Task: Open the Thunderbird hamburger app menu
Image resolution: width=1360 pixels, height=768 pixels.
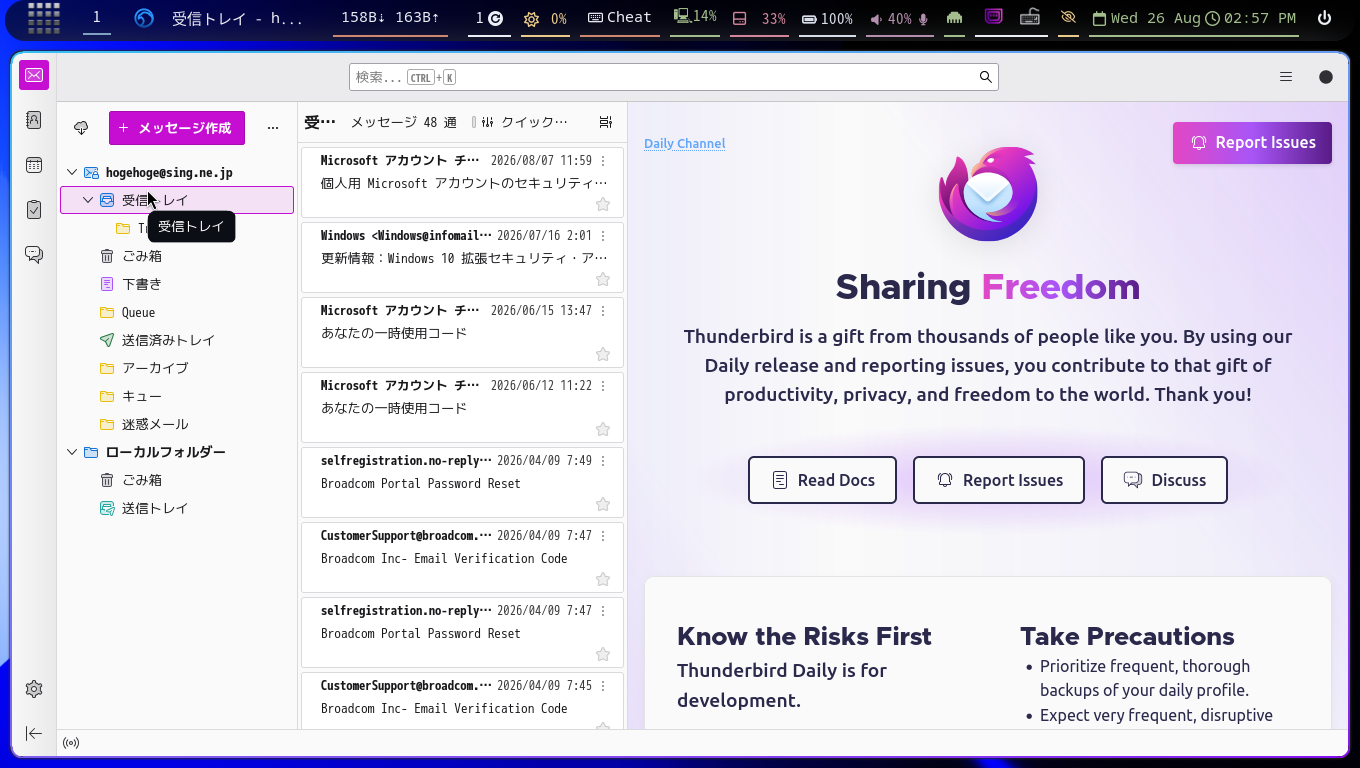Action: tap(1286, 77)
